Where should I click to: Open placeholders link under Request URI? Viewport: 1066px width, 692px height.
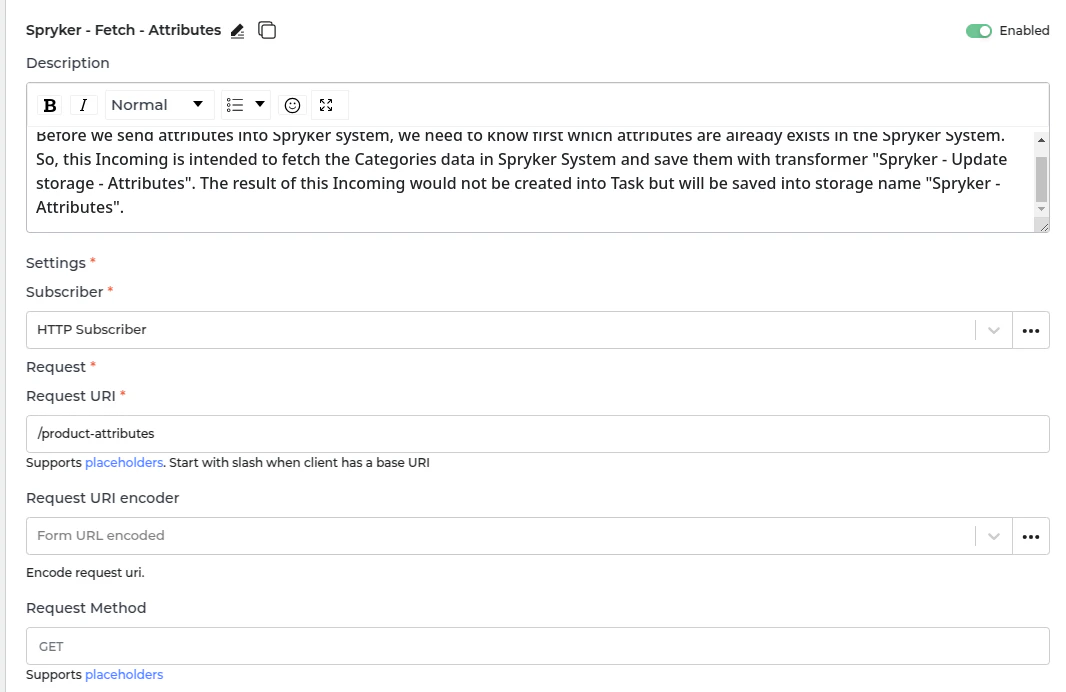pos(124,463)
